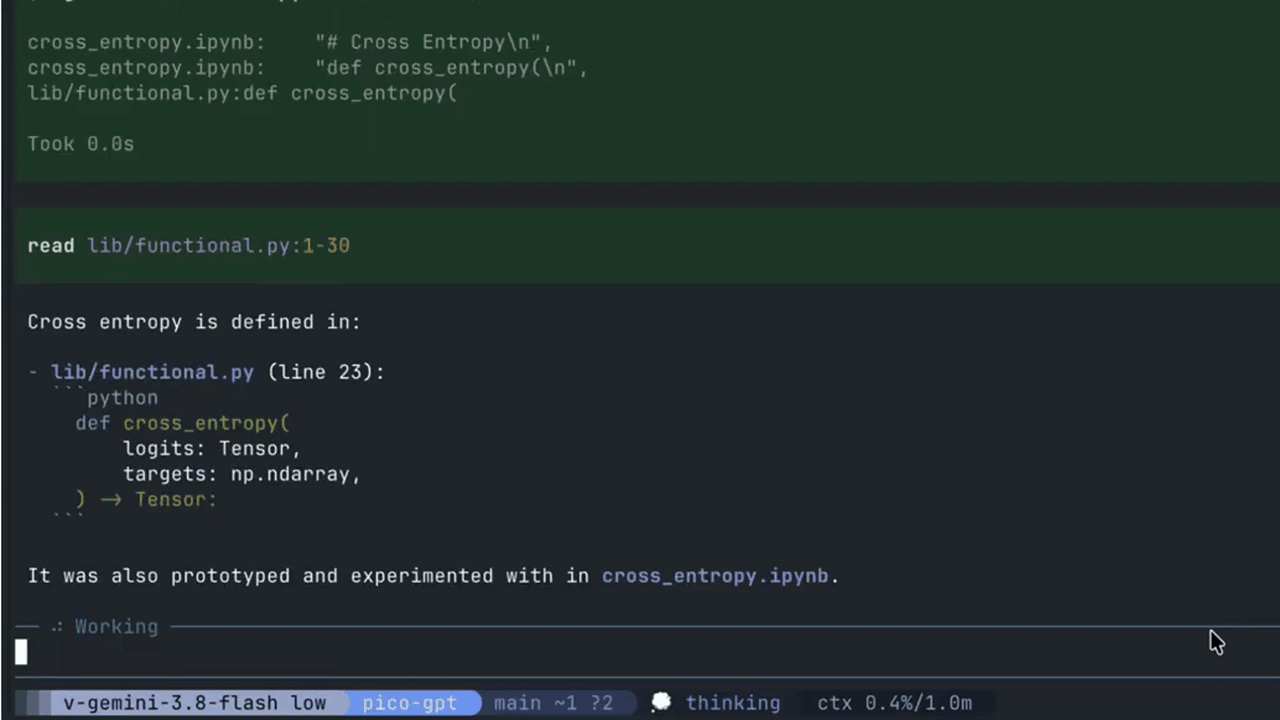Click the pico-gpt project segment
This screenshot has width=1280, height=720.
pos(409,703)
